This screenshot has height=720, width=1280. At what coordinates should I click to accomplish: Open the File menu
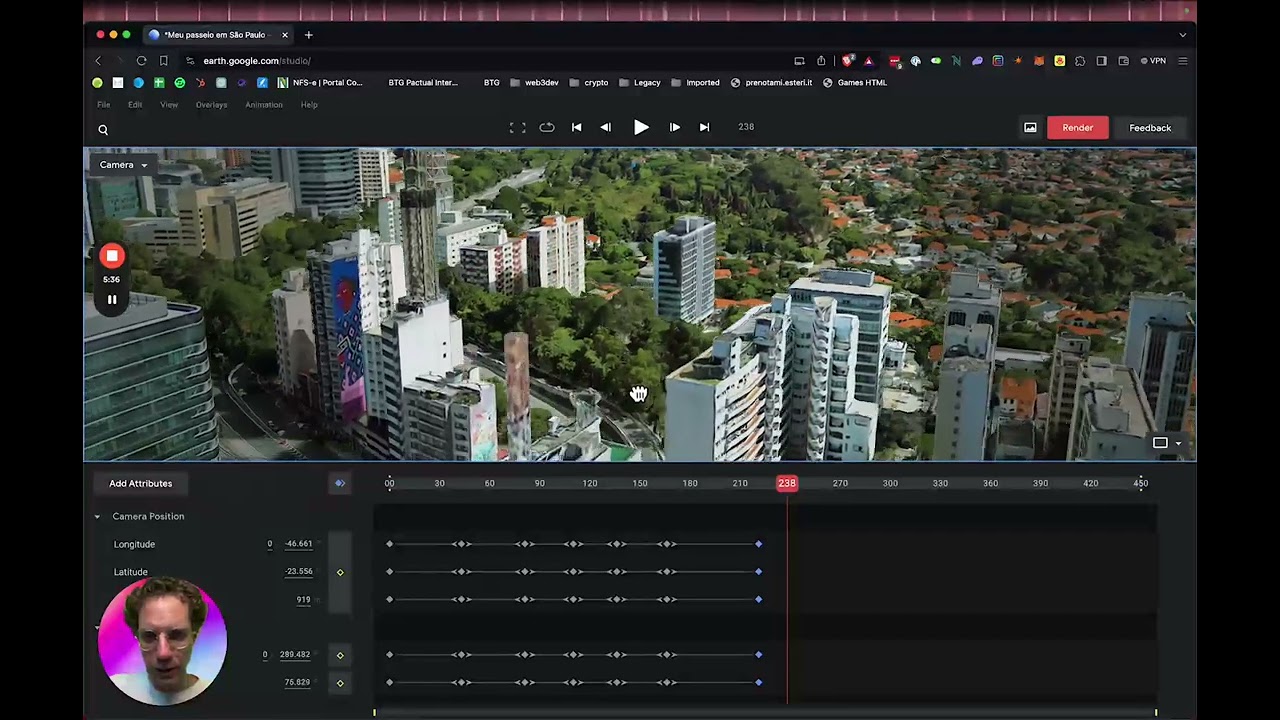tap(103, 105)
